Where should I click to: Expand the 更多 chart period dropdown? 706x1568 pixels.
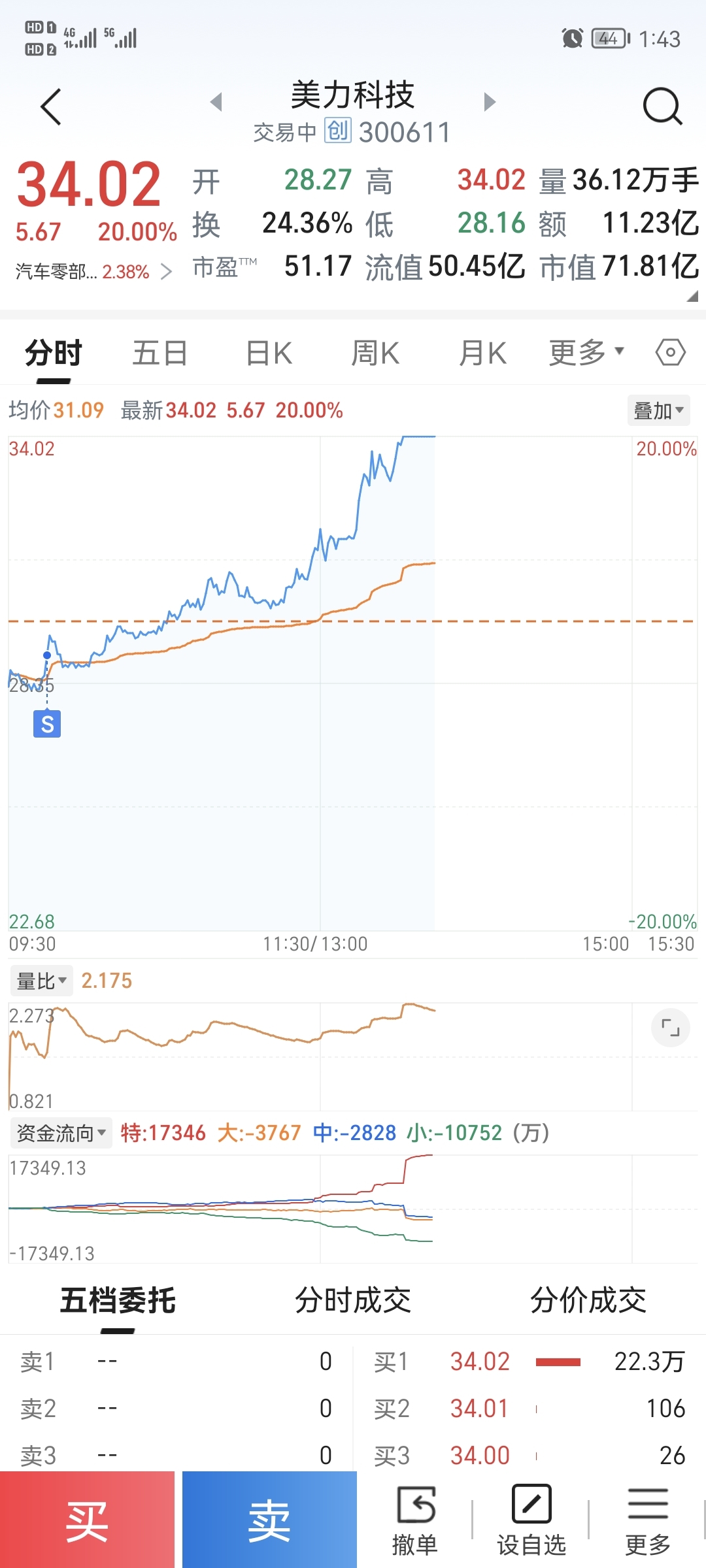tap(586, 353)
